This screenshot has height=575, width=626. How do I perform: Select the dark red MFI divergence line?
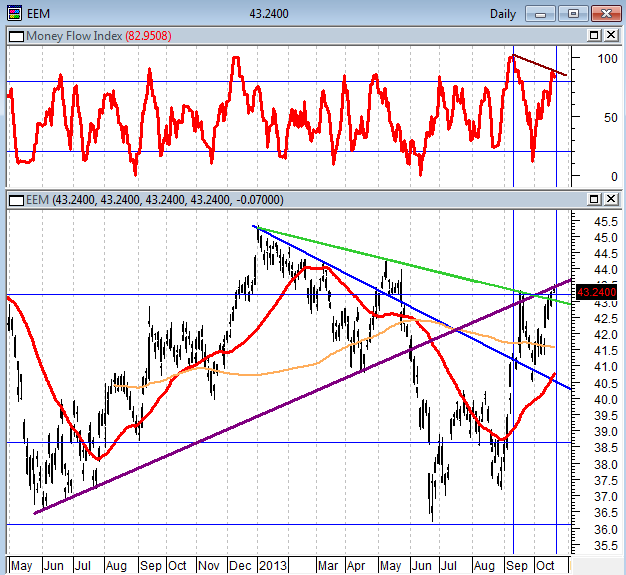(539, 65)
